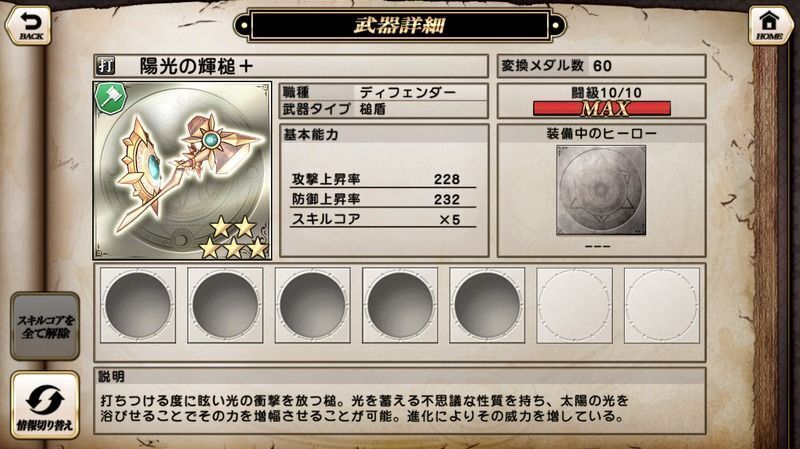The height and width of the screenshot is (449, 800).
Task: Click the 変換メダル数 60 field
Action: pos(602,66)
